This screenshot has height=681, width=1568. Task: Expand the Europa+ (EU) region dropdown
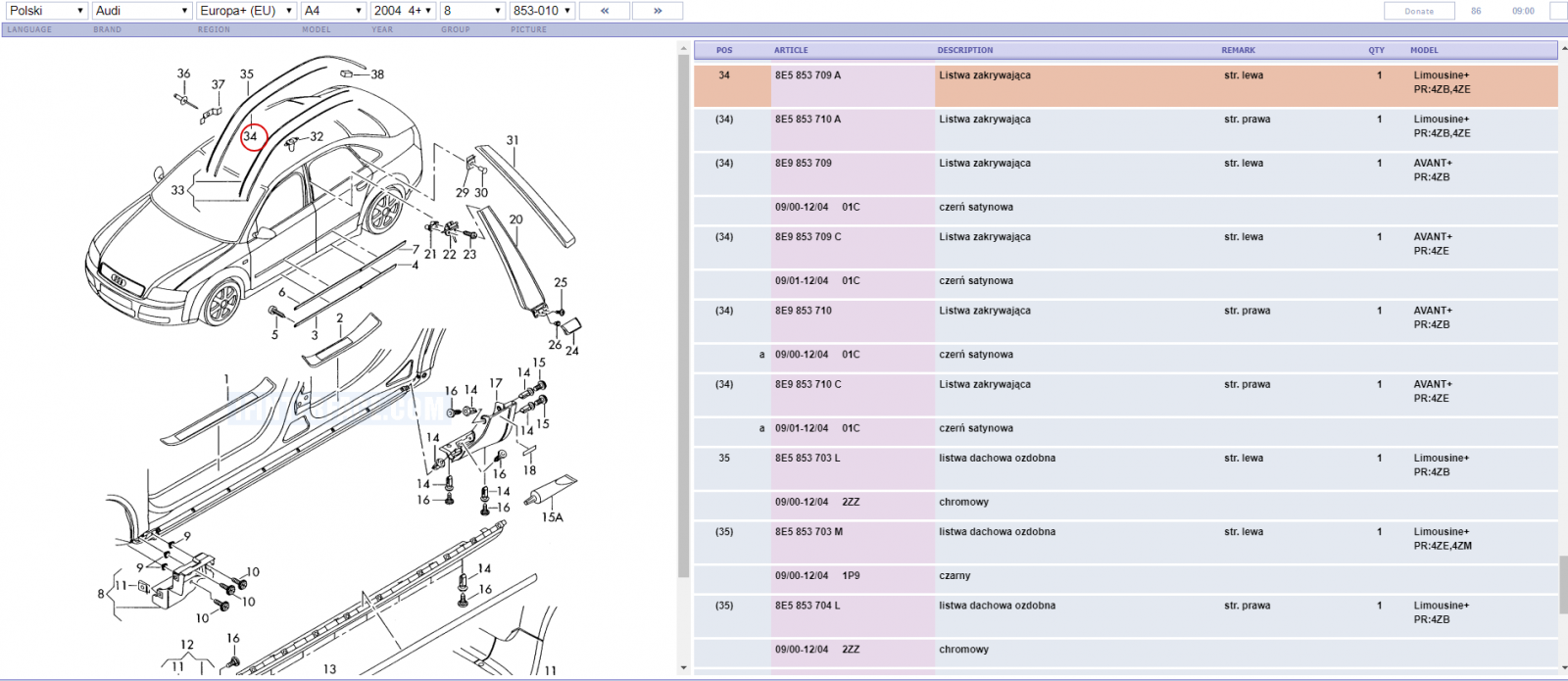246,11
